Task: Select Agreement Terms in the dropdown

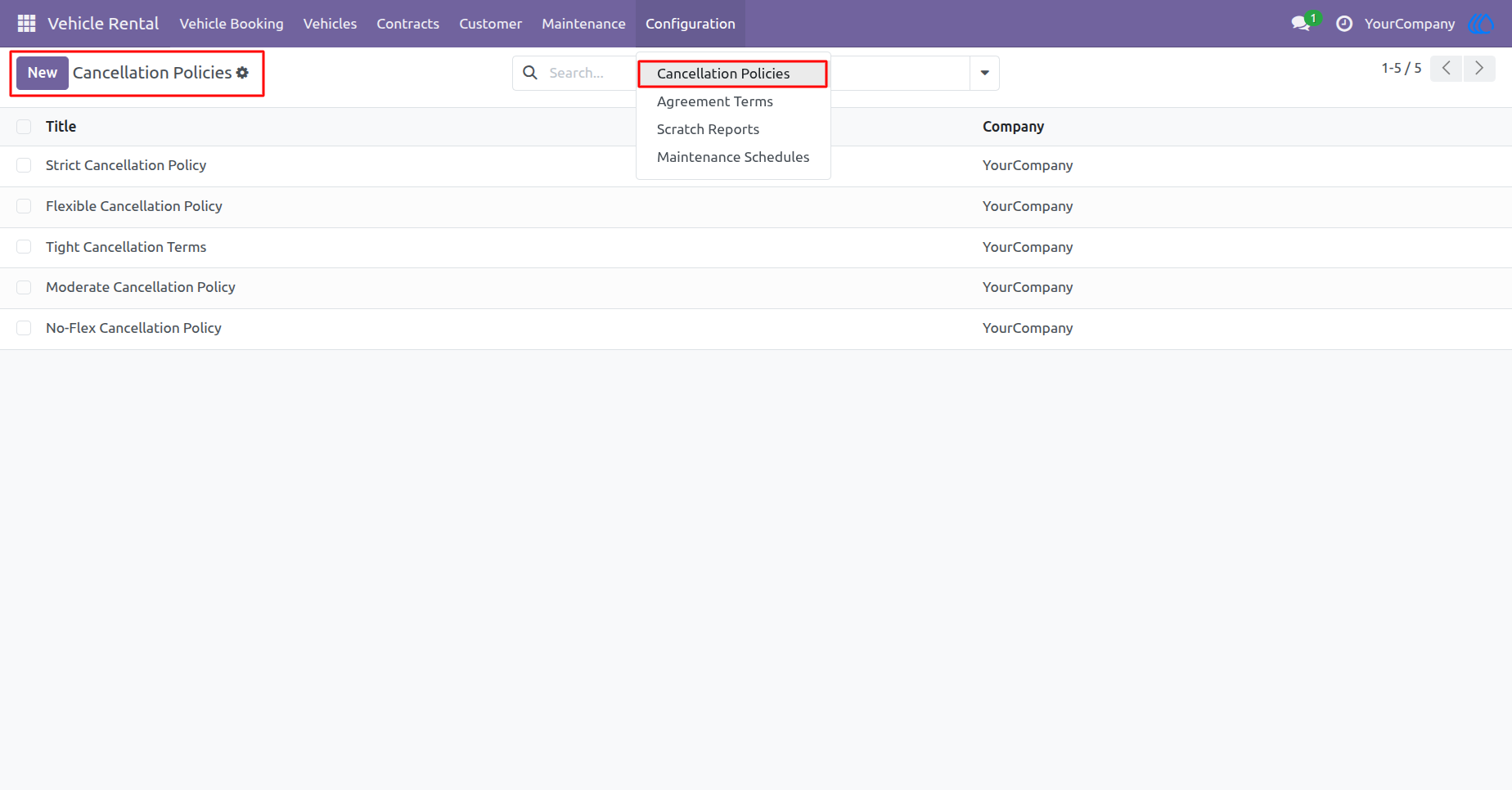Action: 733,101
